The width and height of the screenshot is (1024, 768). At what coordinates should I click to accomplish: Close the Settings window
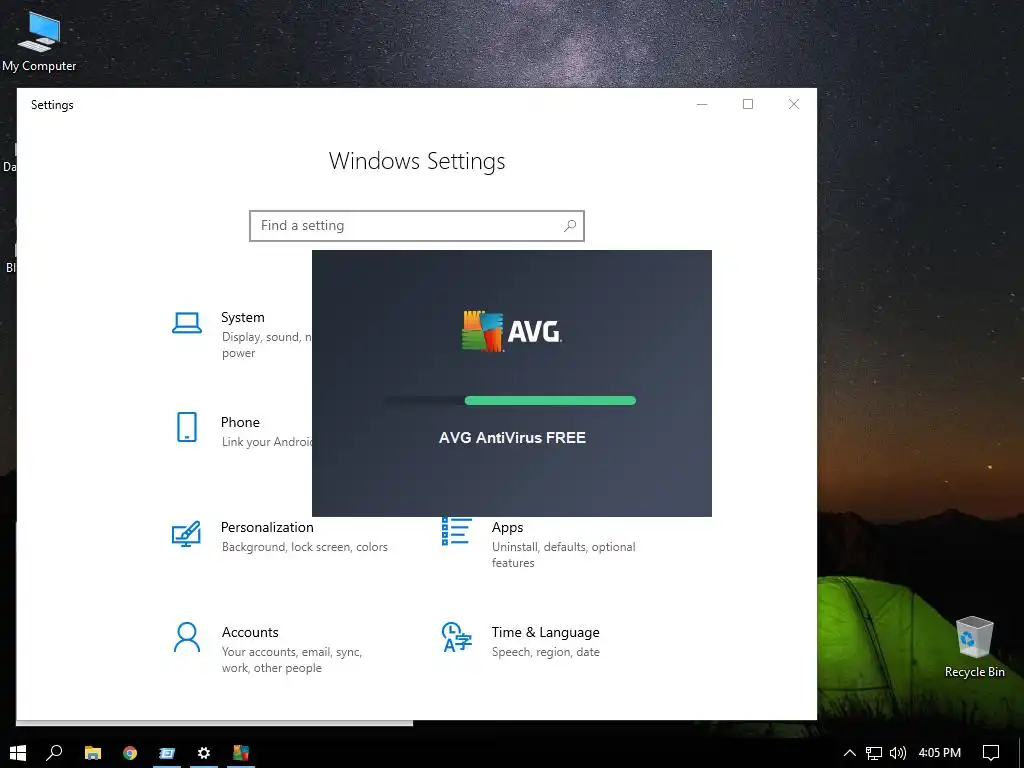click(x=793, y=104)
